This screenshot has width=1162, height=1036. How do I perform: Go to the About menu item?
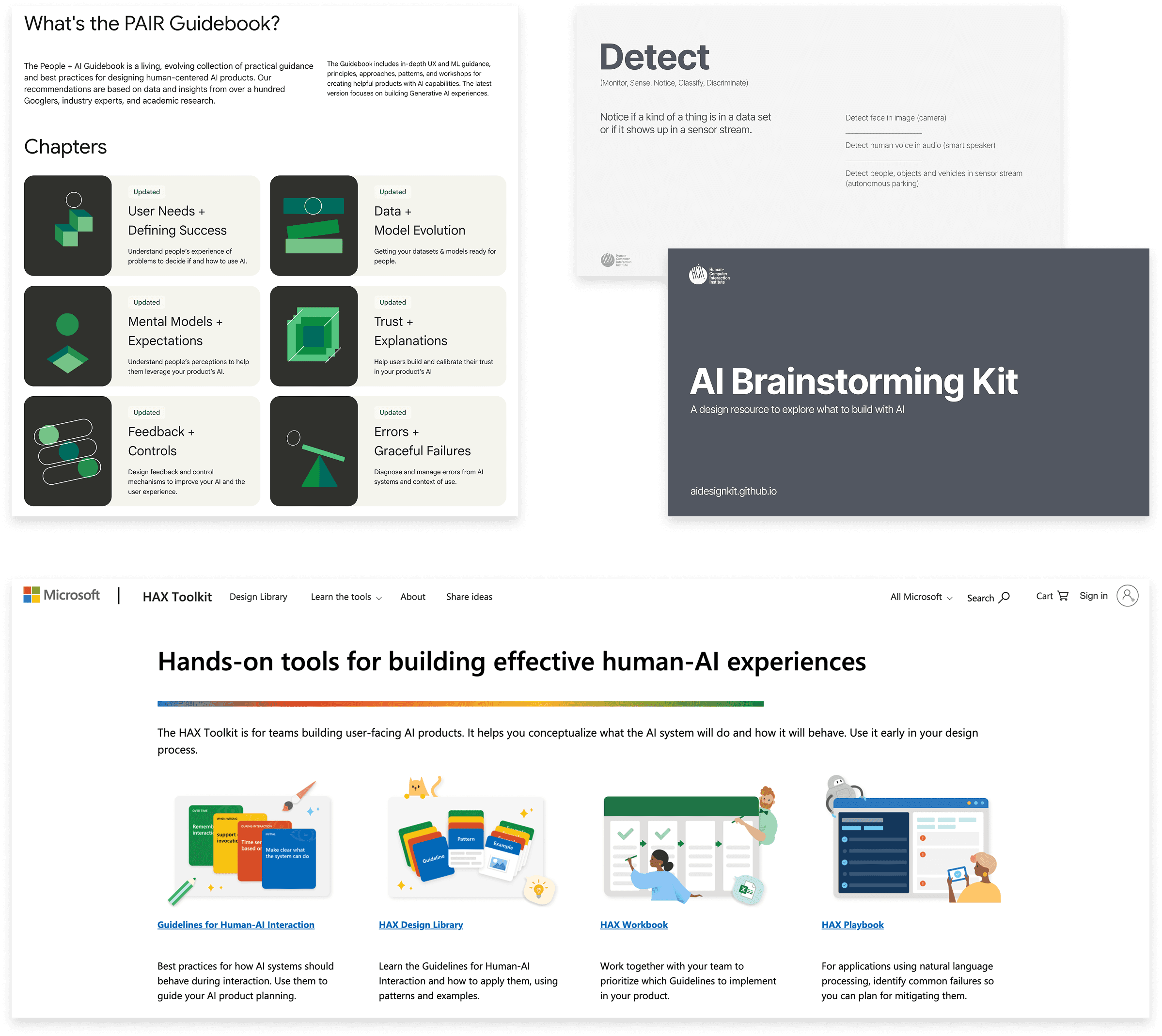412,597
